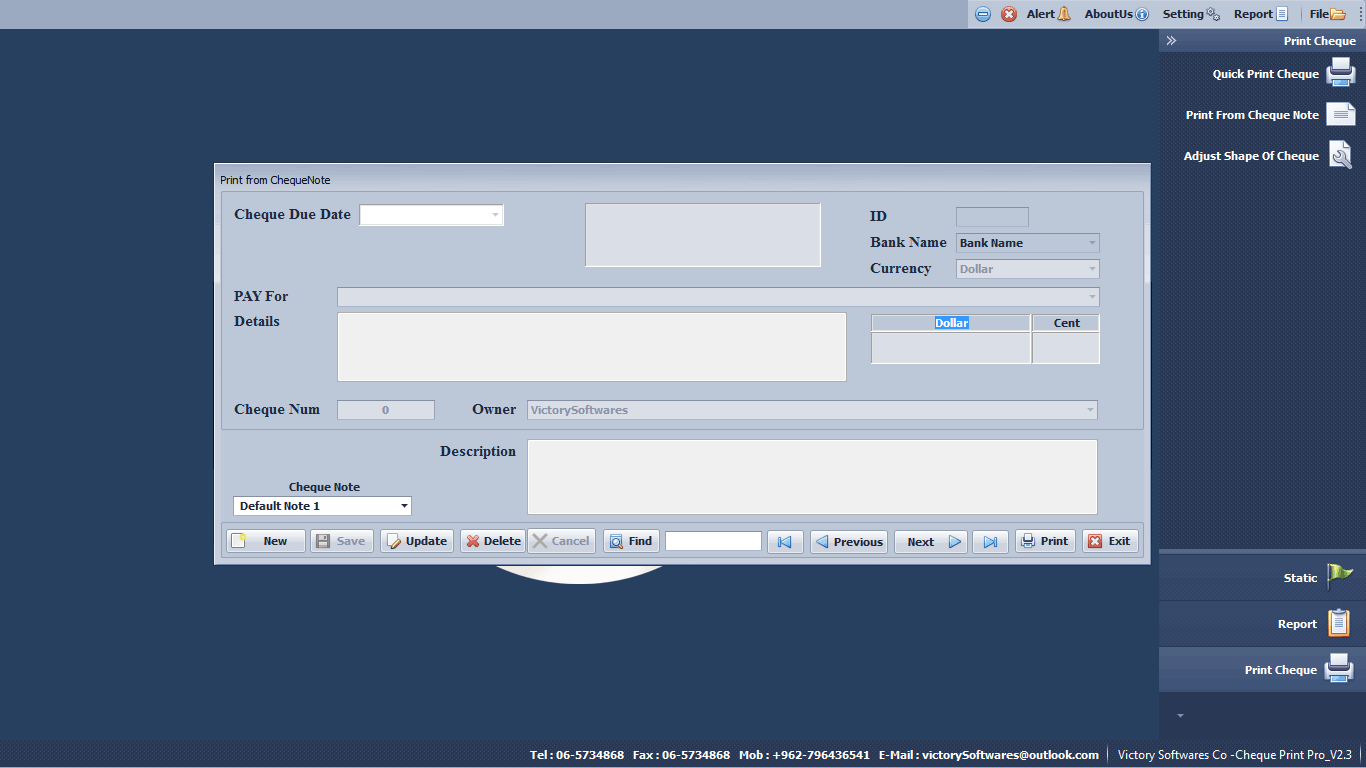This screenshot has height=768, width=1366.
Task: Open the File menu
Action: pyautogui.click(x=1327, y=14)
